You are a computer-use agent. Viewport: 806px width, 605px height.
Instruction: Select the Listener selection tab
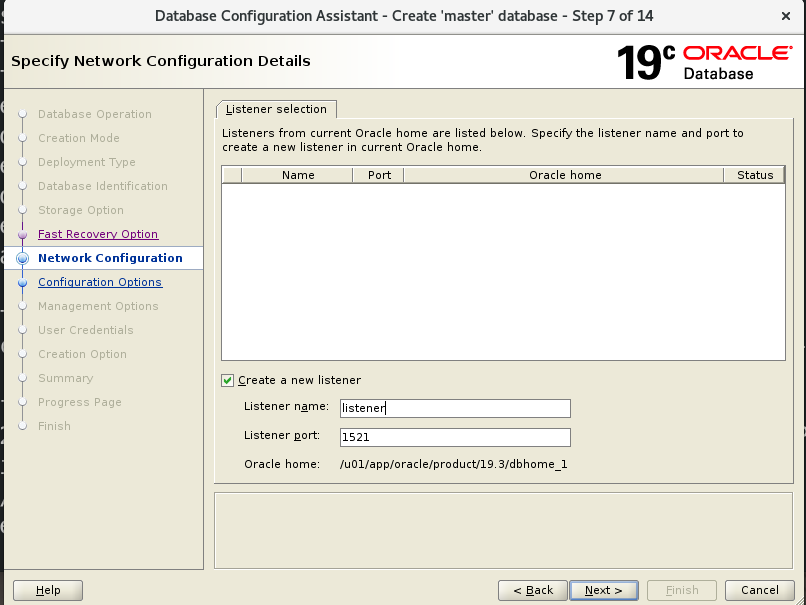[x=276, y=109]
